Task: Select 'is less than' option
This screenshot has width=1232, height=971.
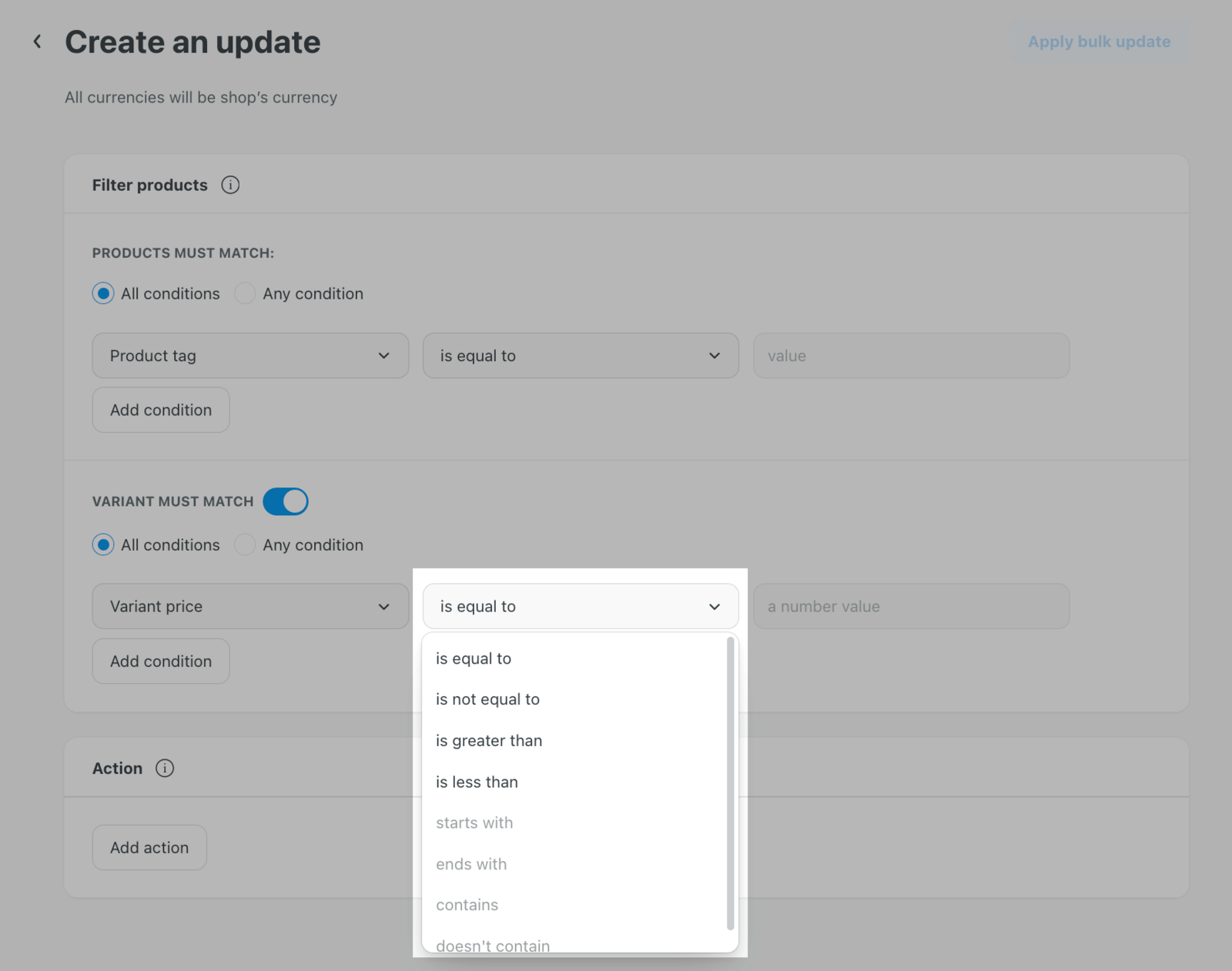Action: pyautogui.click(x=477, y=782)
